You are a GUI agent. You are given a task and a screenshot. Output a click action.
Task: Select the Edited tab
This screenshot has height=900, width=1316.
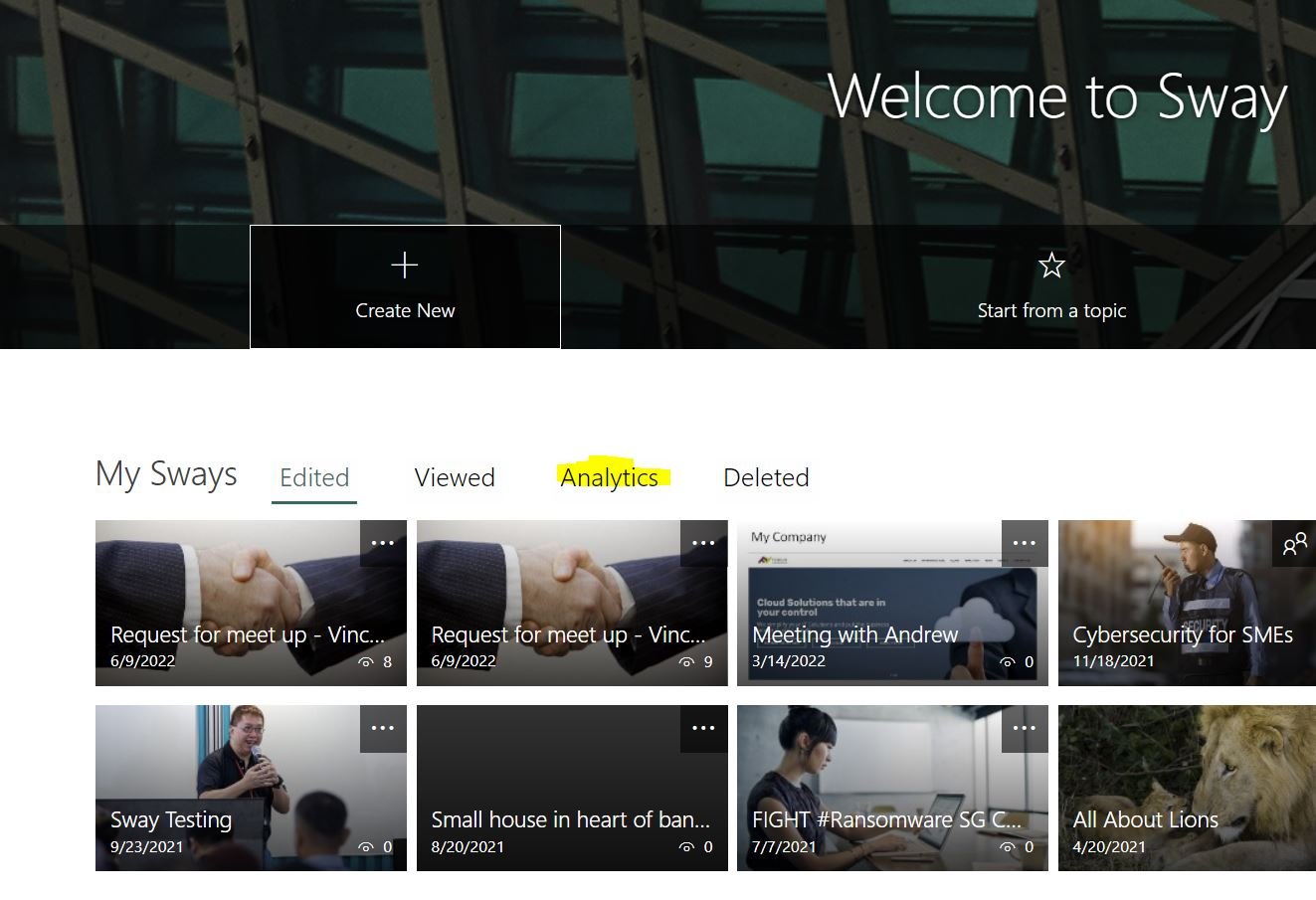tap(313, 477)
